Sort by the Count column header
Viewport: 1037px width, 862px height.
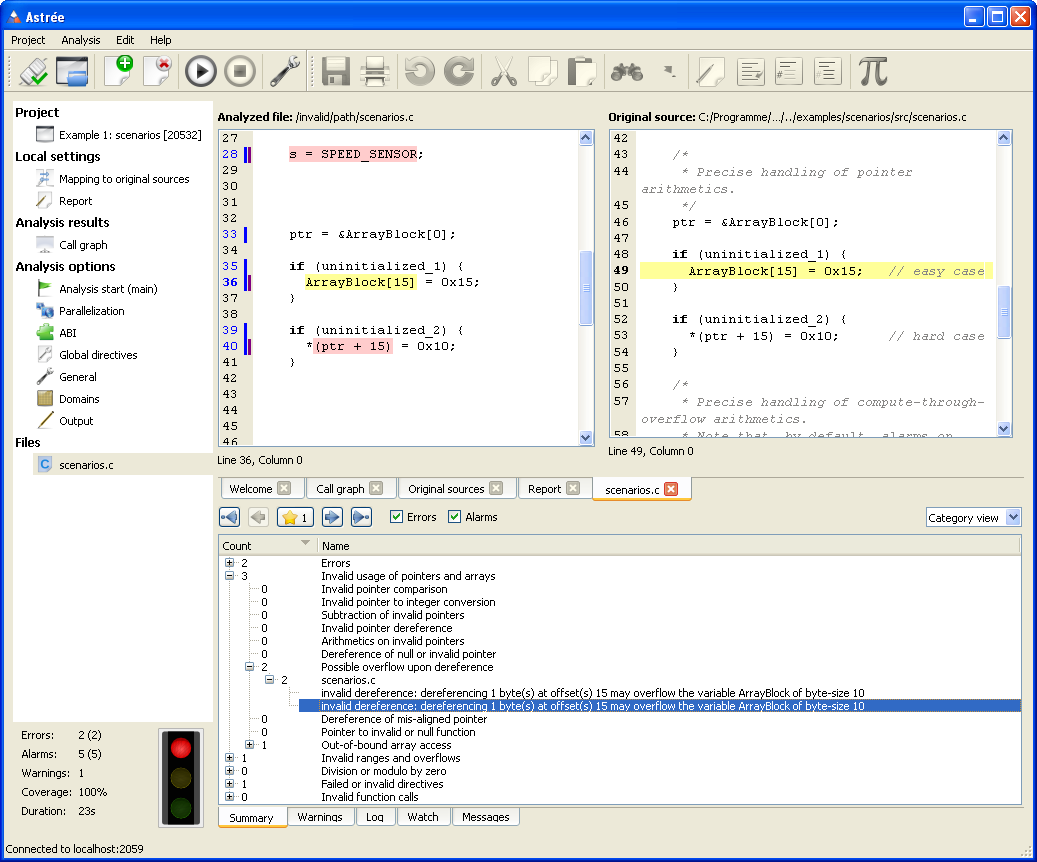click(x=267, y=546)
